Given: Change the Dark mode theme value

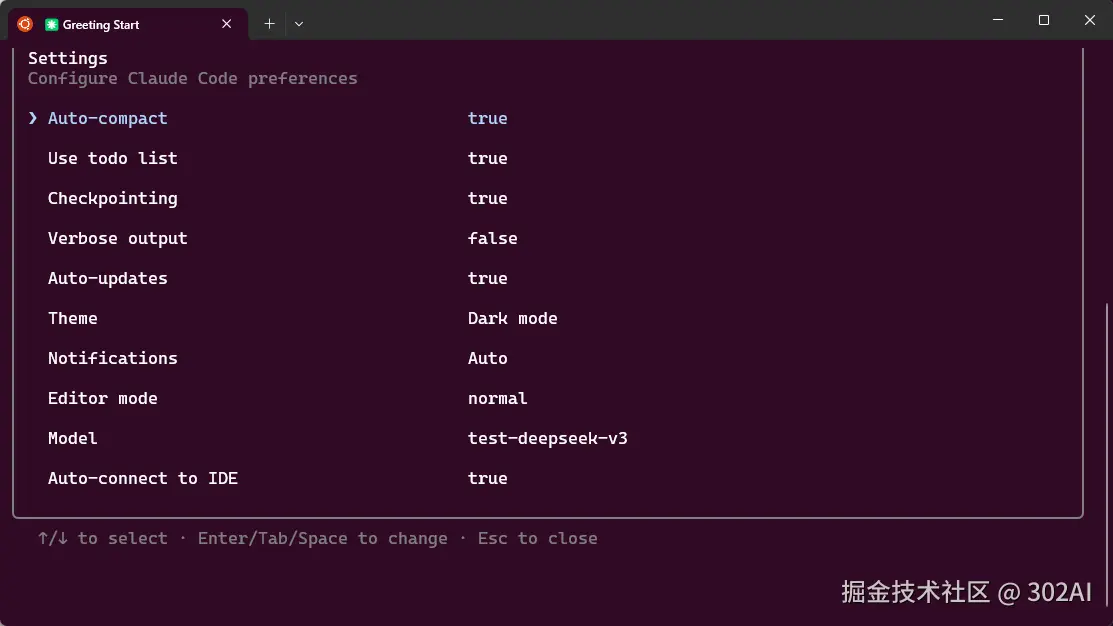Looking at the screenshot, I should 512,319.
